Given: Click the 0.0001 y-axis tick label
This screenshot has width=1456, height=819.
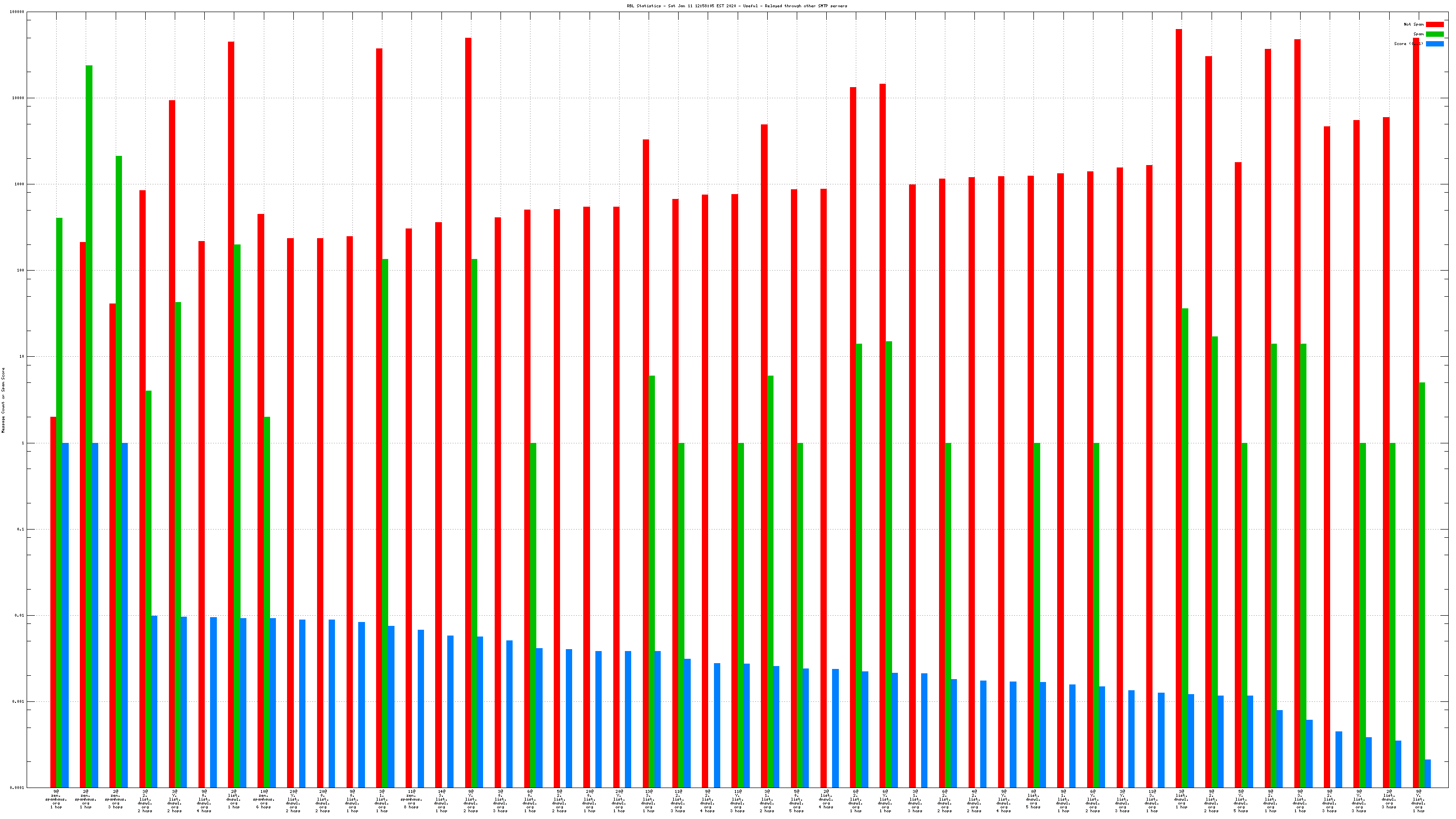Looking at the screenshot, I should click(x=18, y=788).
